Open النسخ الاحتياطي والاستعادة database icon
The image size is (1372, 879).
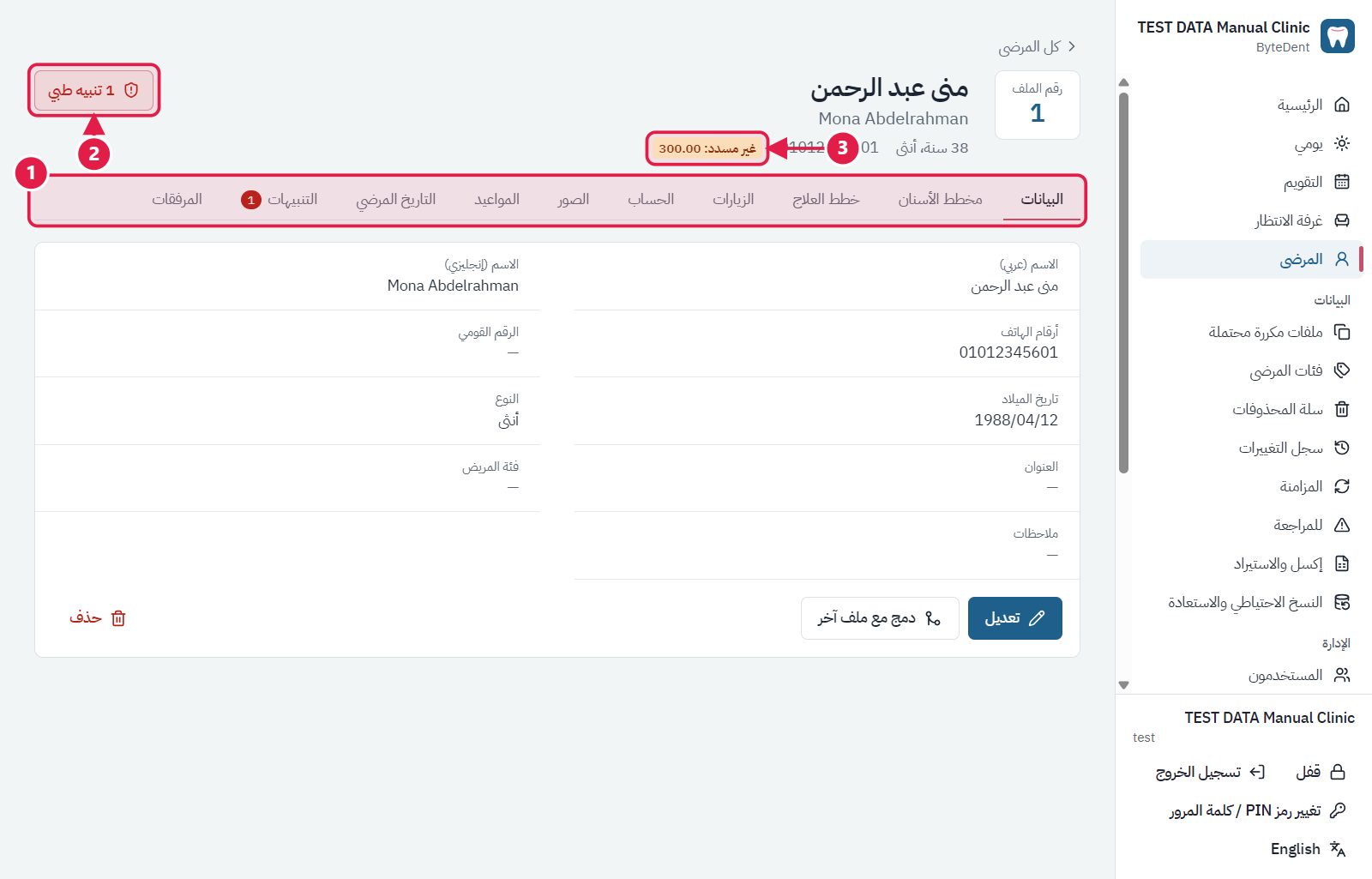click(1342, 602)
